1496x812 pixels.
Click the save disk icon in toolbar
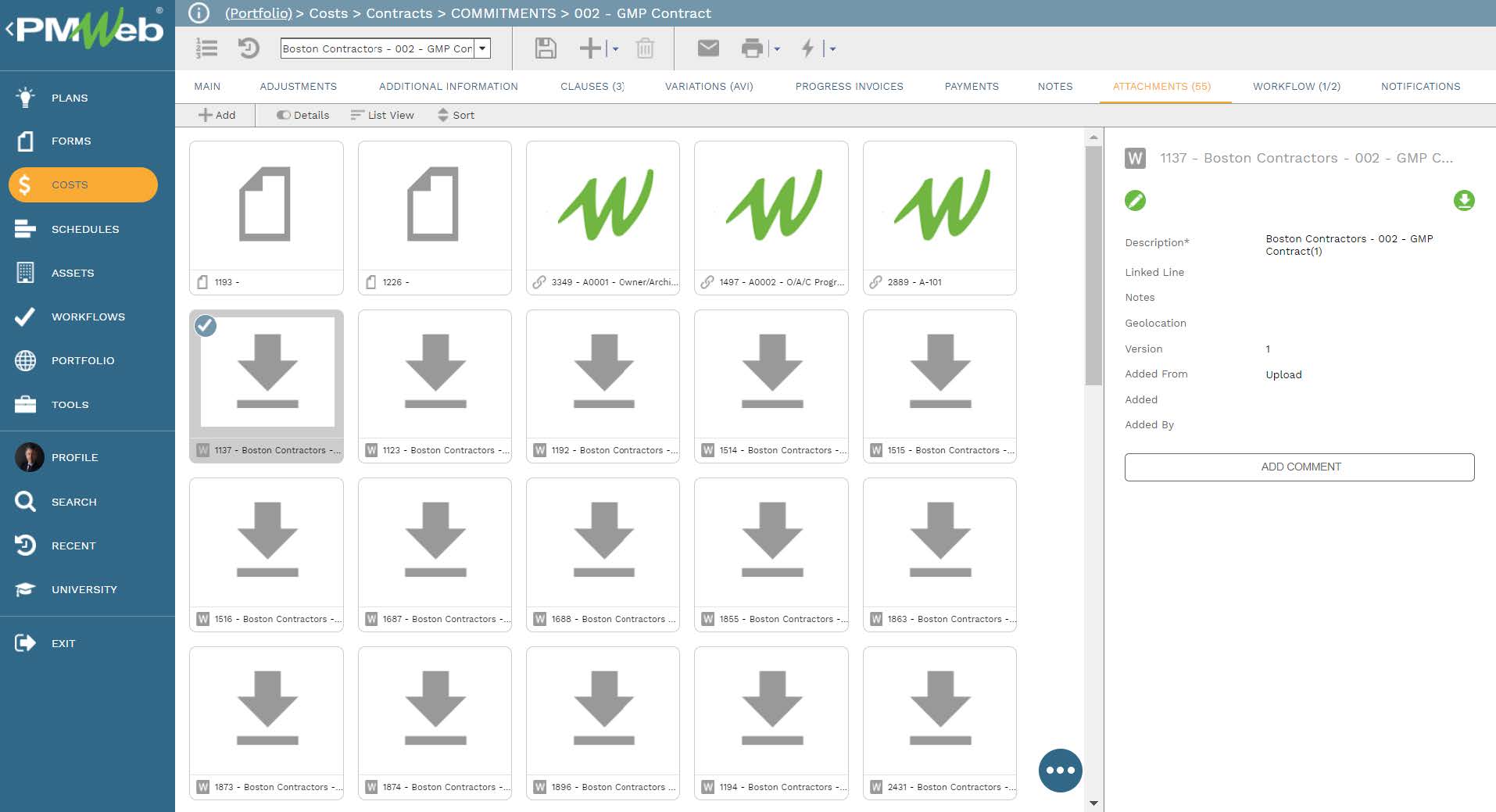[546, 48]
